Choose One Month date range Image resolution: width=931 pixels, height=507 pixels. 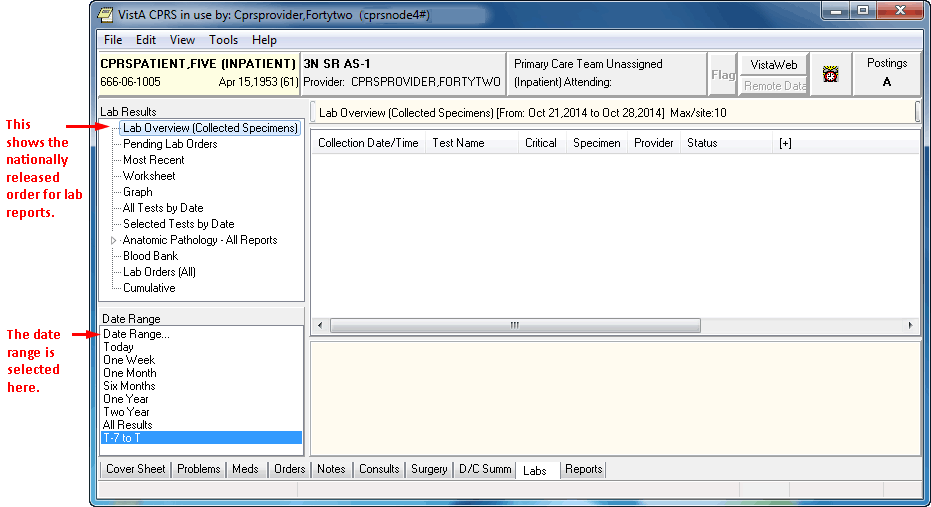click(x=201, y=373)
